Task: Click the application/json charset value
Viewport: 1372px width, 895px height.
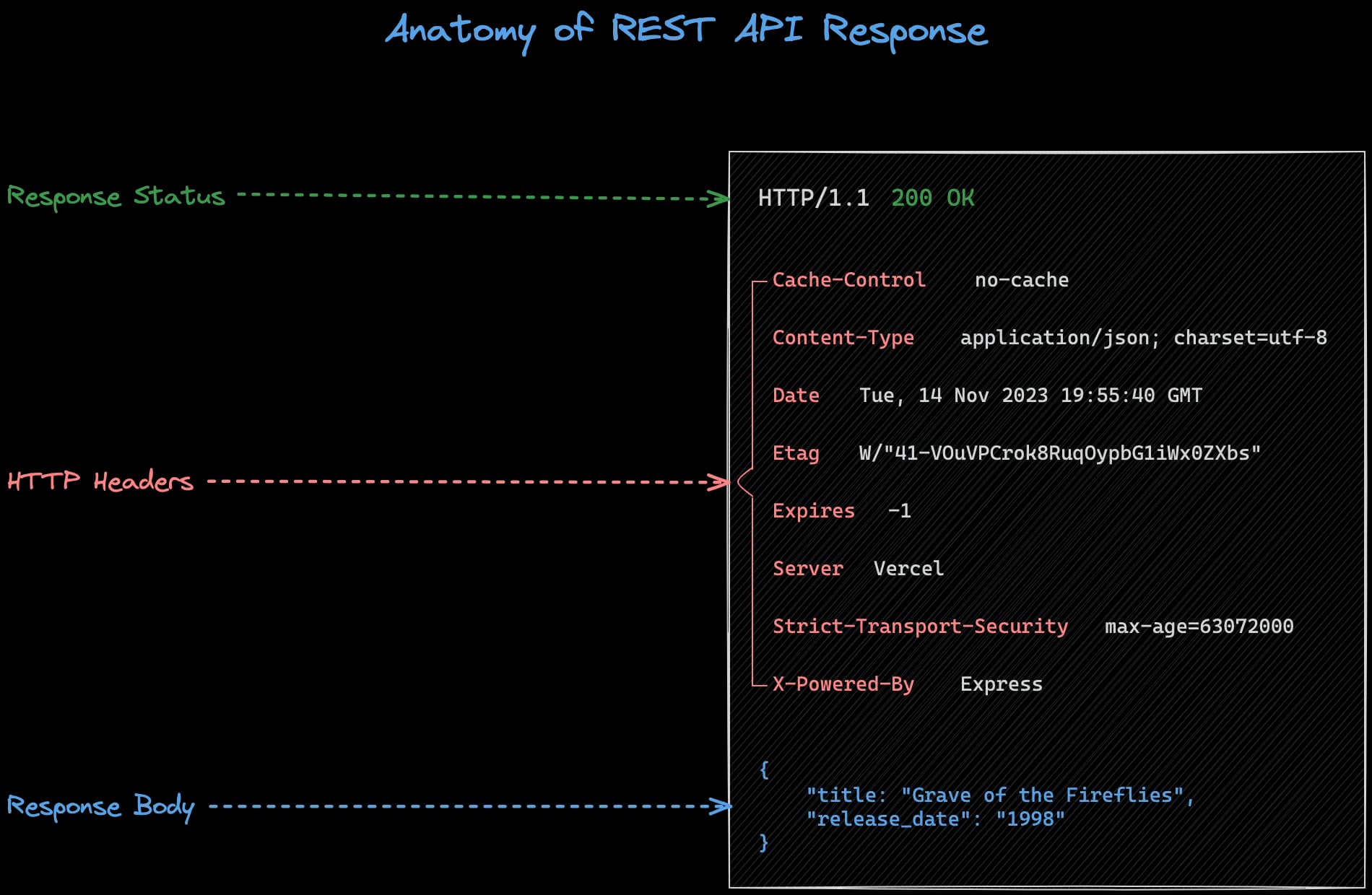Action: (1143, 338)
